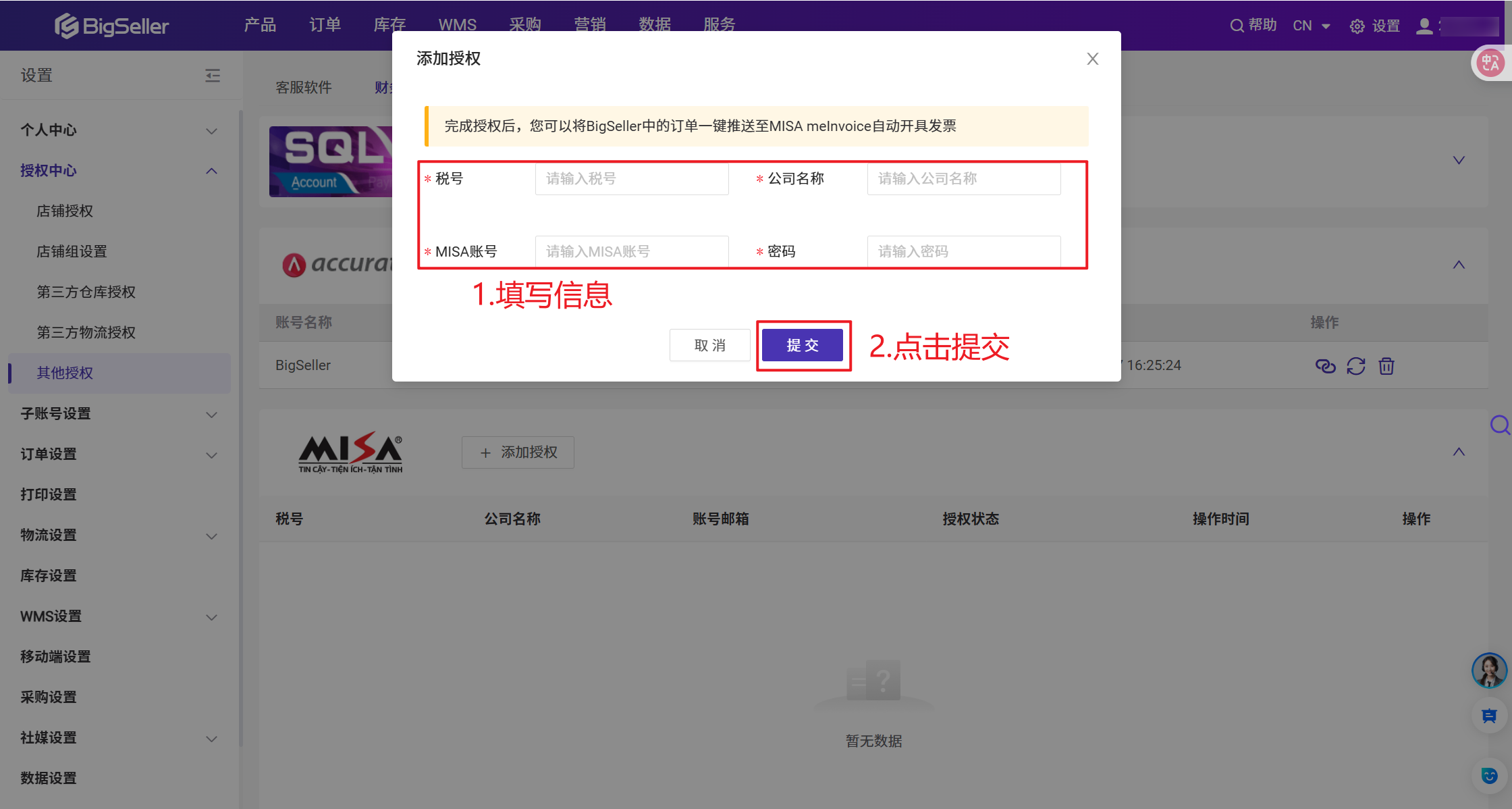The width and height of the screenshot is (1512, 809).
Task: Click BigSeller account name cell
Action: coord(303,365)
